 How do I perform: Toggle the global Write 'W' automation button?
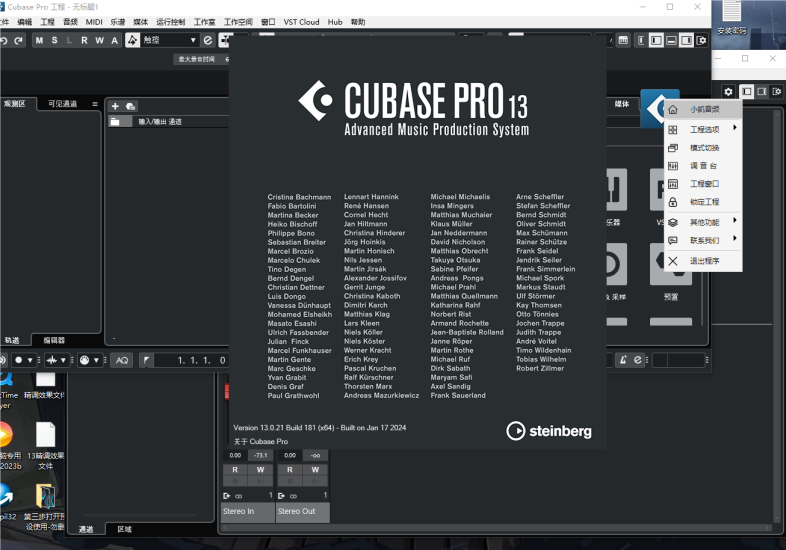(x=99, y=40)
